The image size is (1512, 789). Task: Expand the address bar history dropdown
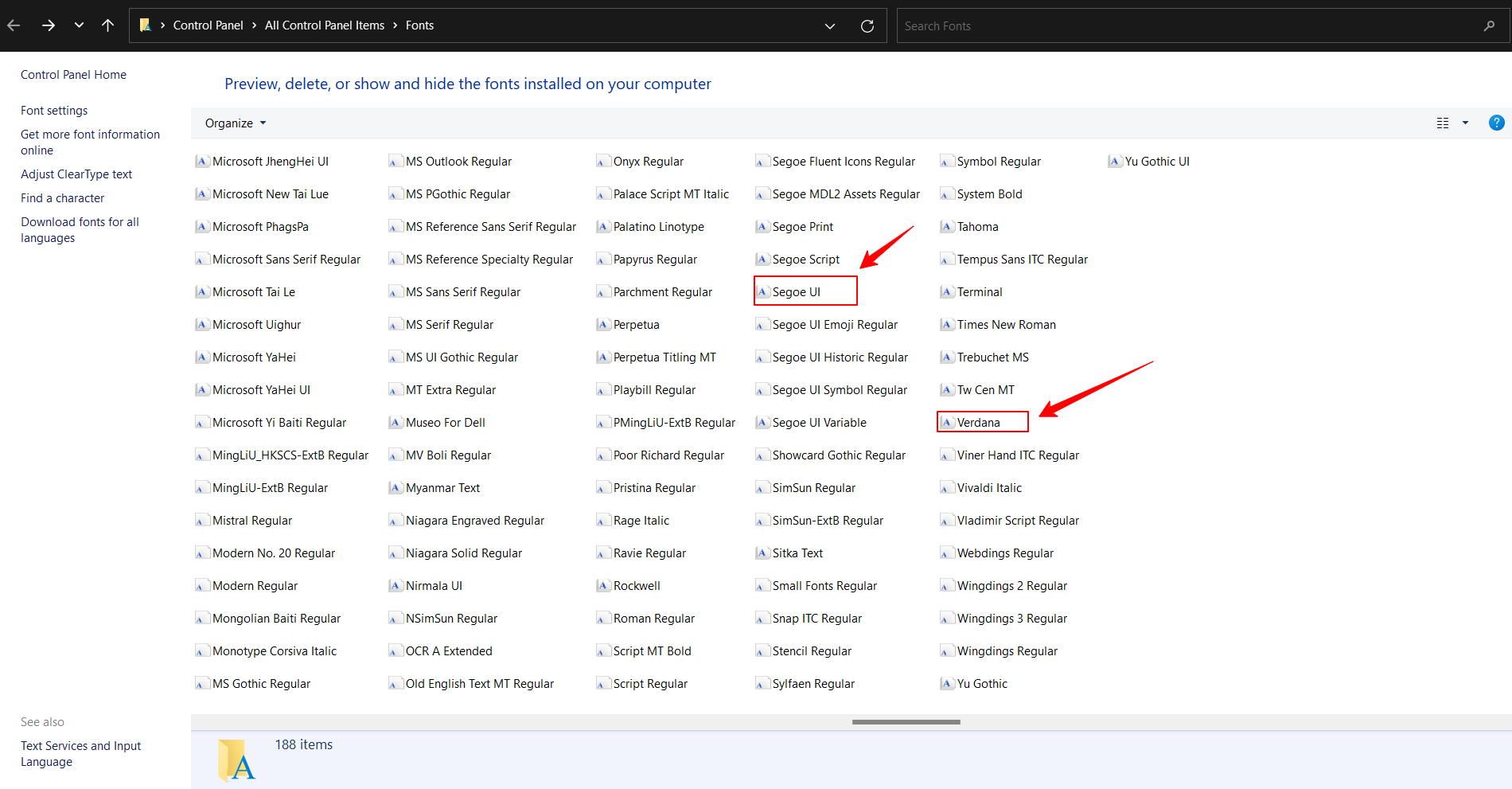coord(830,25)
